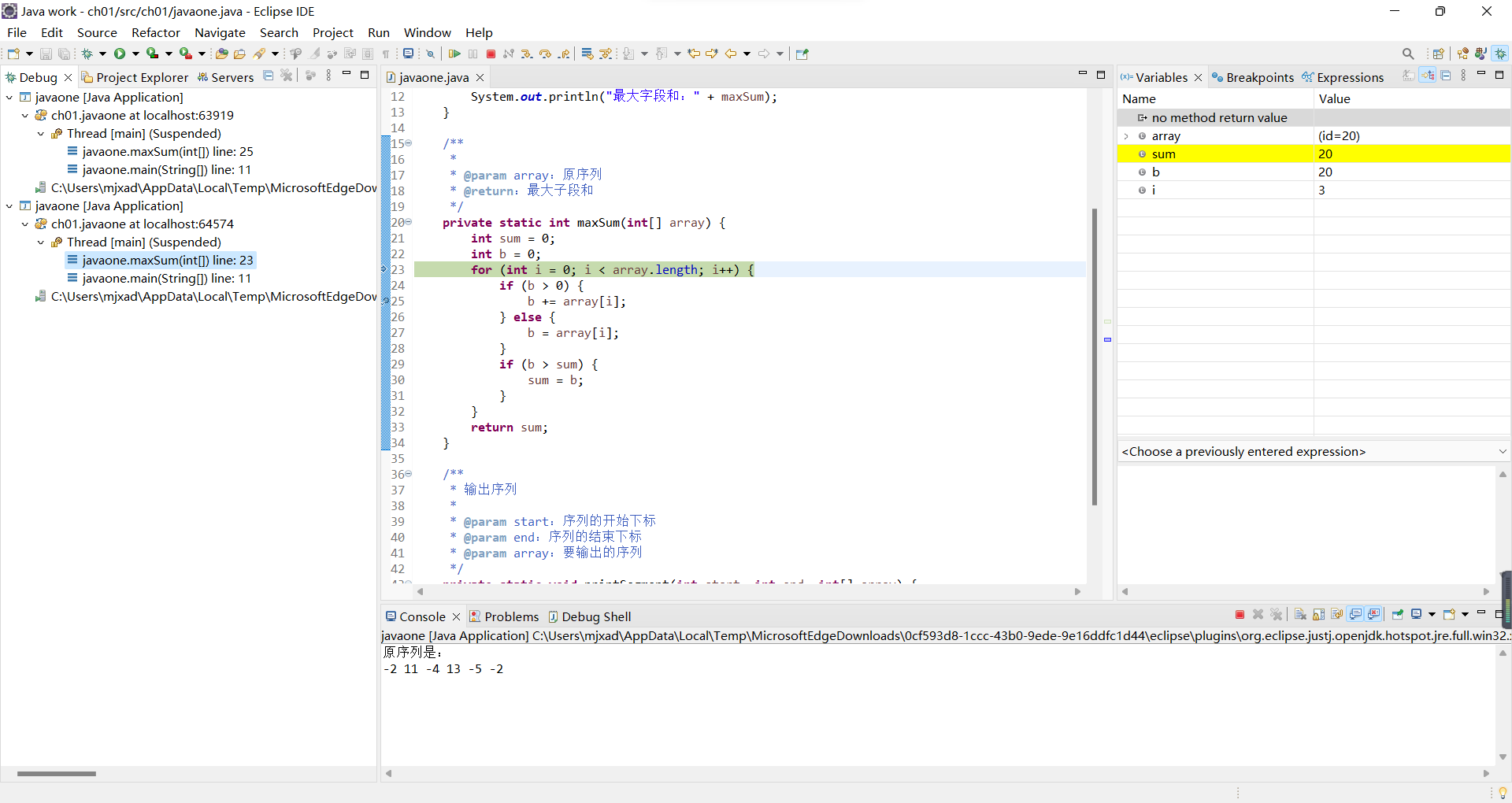Viewport: 1512px width, 803px height.
Task: Open the Display Selected Console dropdown arrow
Action: click(1431, 615)
